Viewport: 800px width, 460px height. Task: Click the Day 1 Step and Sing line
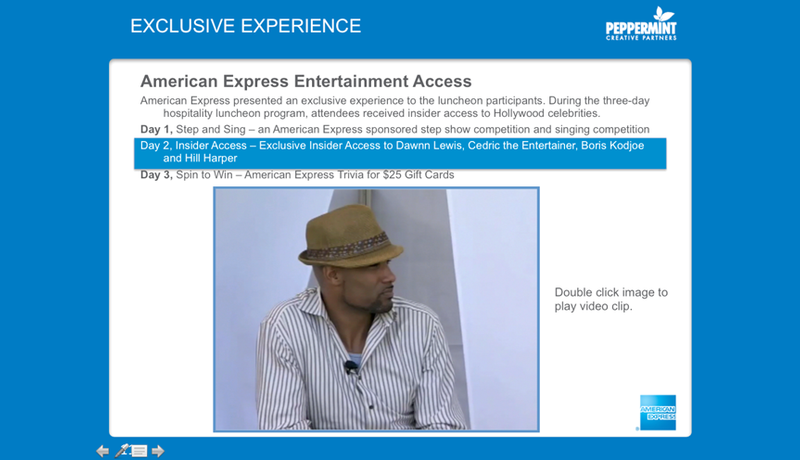395,130
